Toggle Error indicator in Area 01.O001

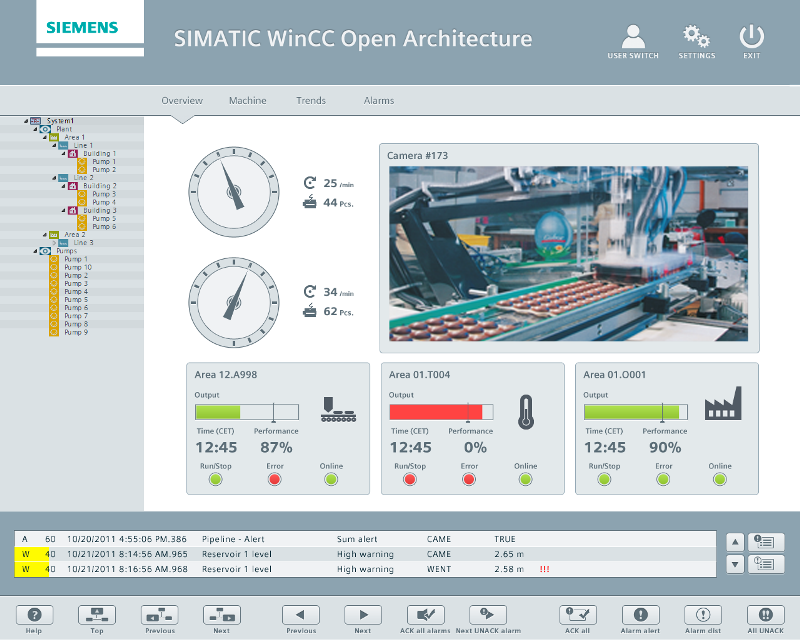click(663, 479)
